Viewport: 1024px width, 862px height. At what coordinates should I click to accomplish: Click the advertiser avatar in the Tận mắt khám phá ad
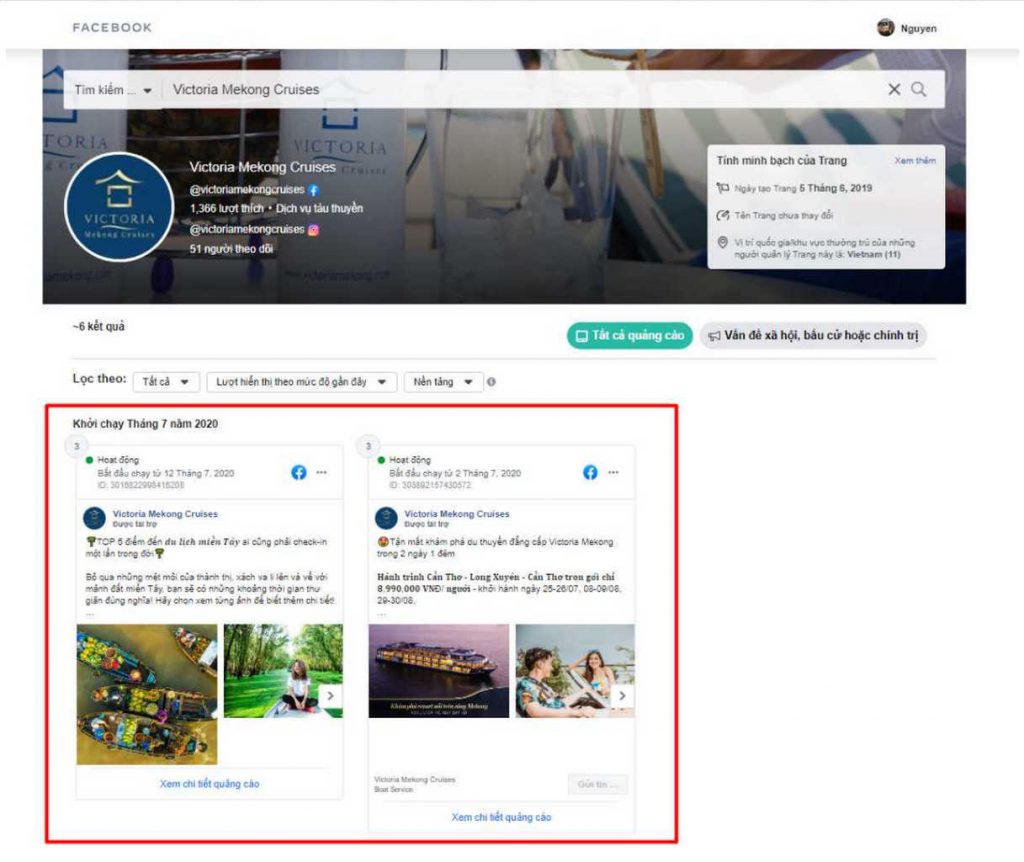(386, 519)
